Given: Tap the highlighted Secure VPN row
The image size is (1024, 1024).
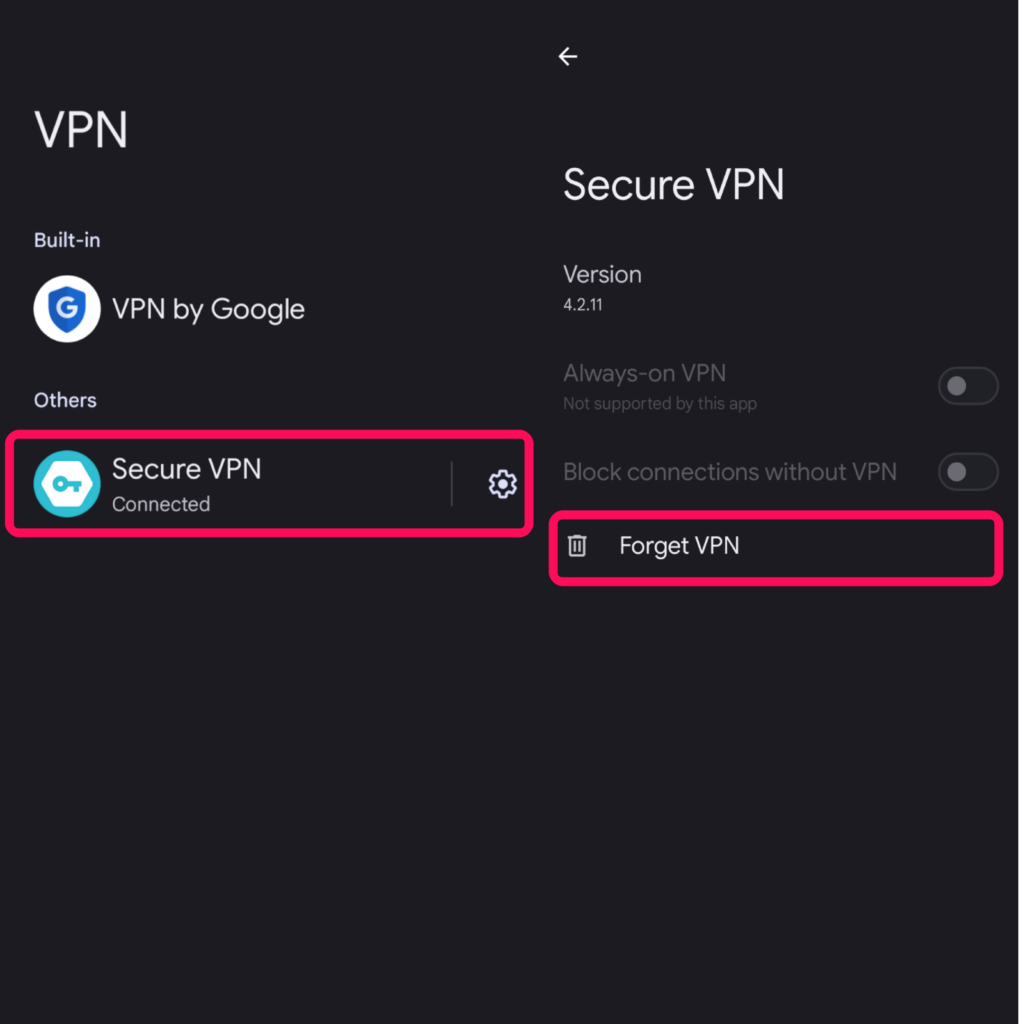Looking at the screenshot, I should (268, 484).
